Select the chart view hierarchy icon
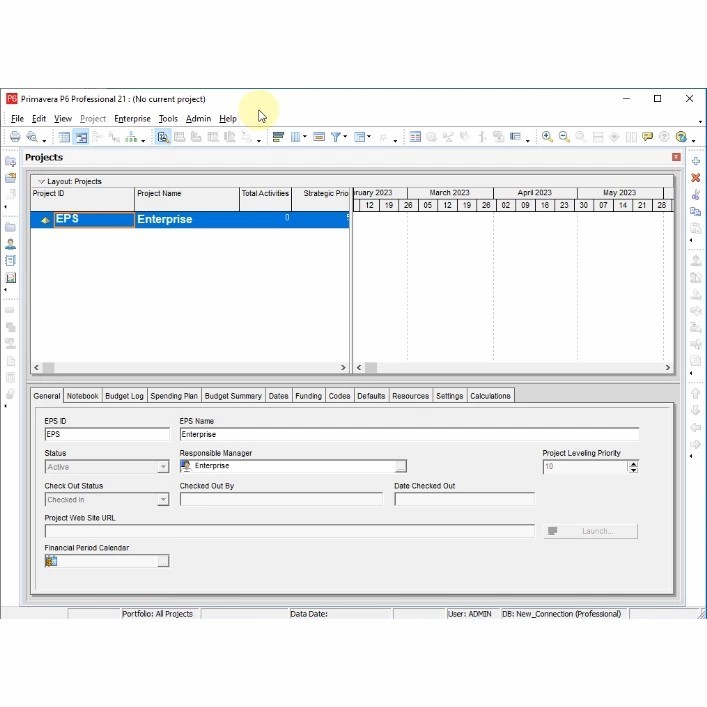This screenshot has width=707, height=707. (131, 137)
